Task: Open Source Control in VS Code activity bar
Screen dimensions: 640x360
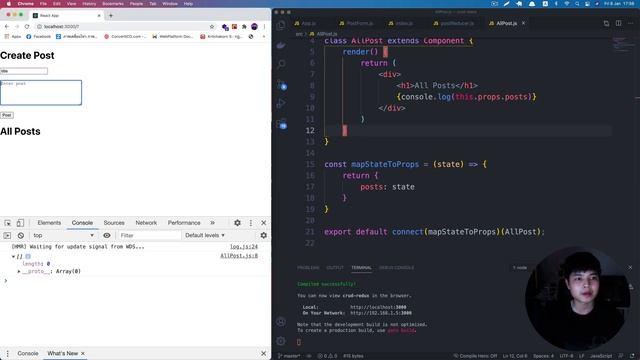Action: tap(281, 84)
